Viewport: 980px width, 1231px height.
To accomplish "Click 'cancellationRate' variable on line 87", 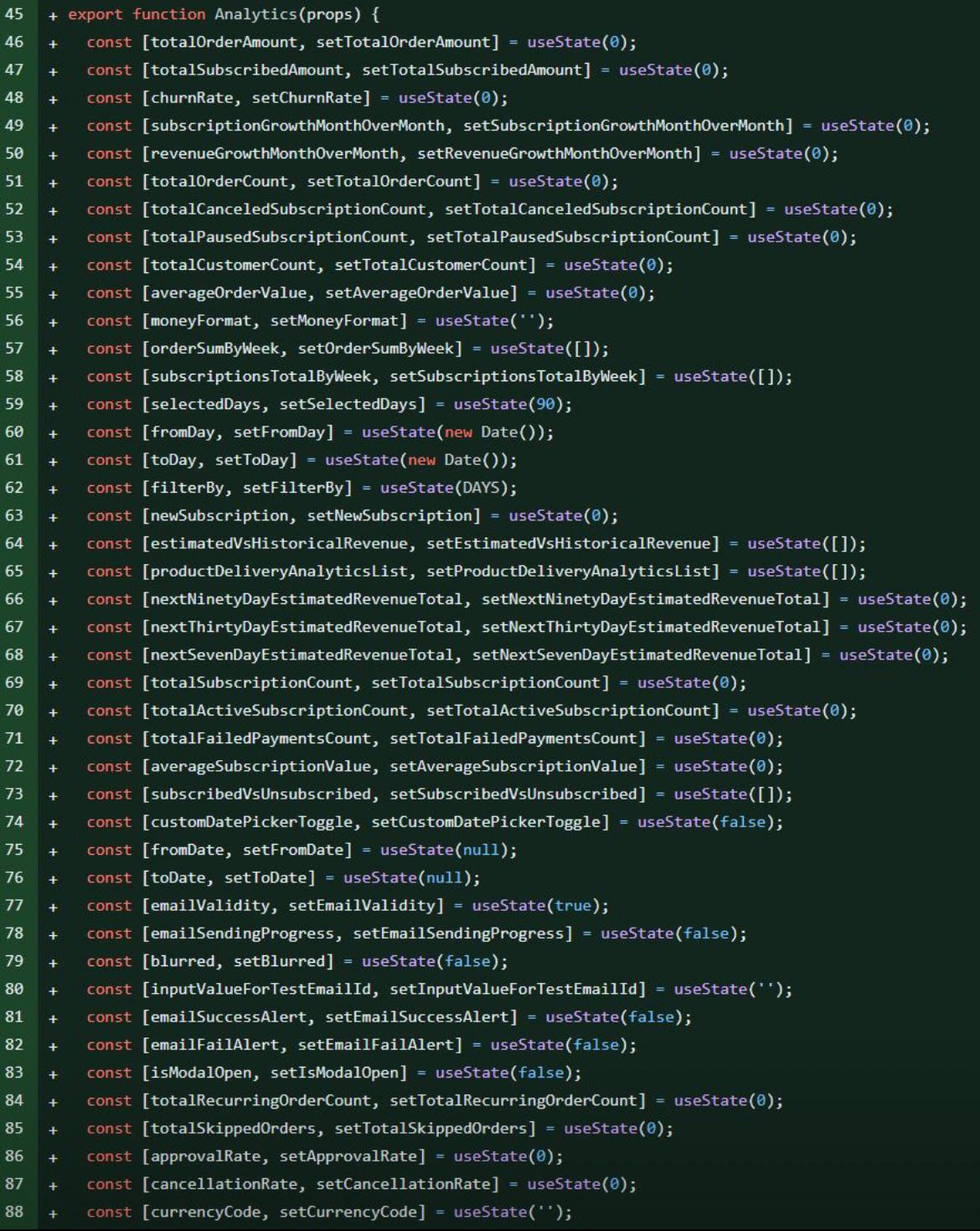I will 224,1182.
